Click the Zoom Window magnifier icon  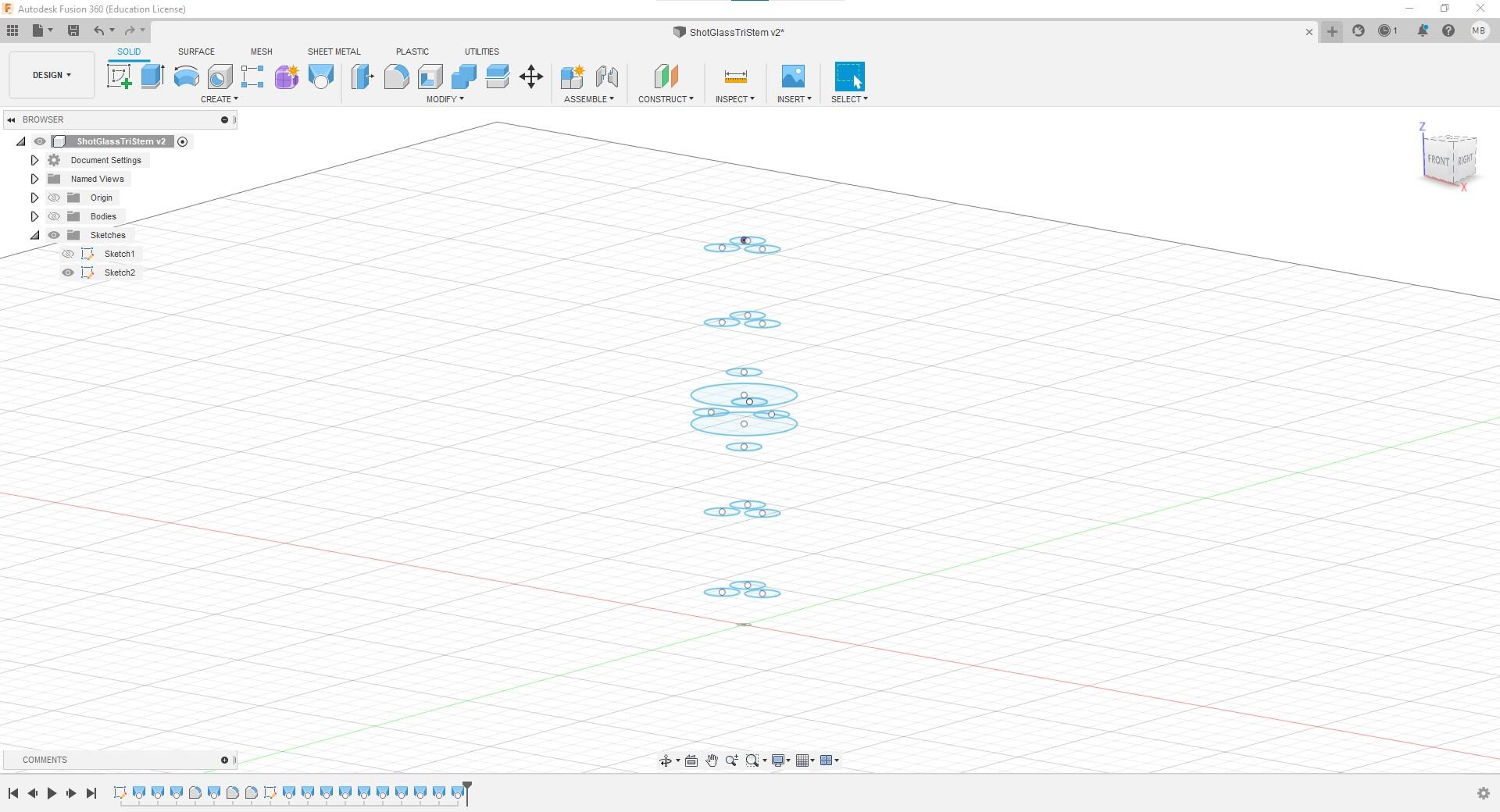(x=752, y=760)
